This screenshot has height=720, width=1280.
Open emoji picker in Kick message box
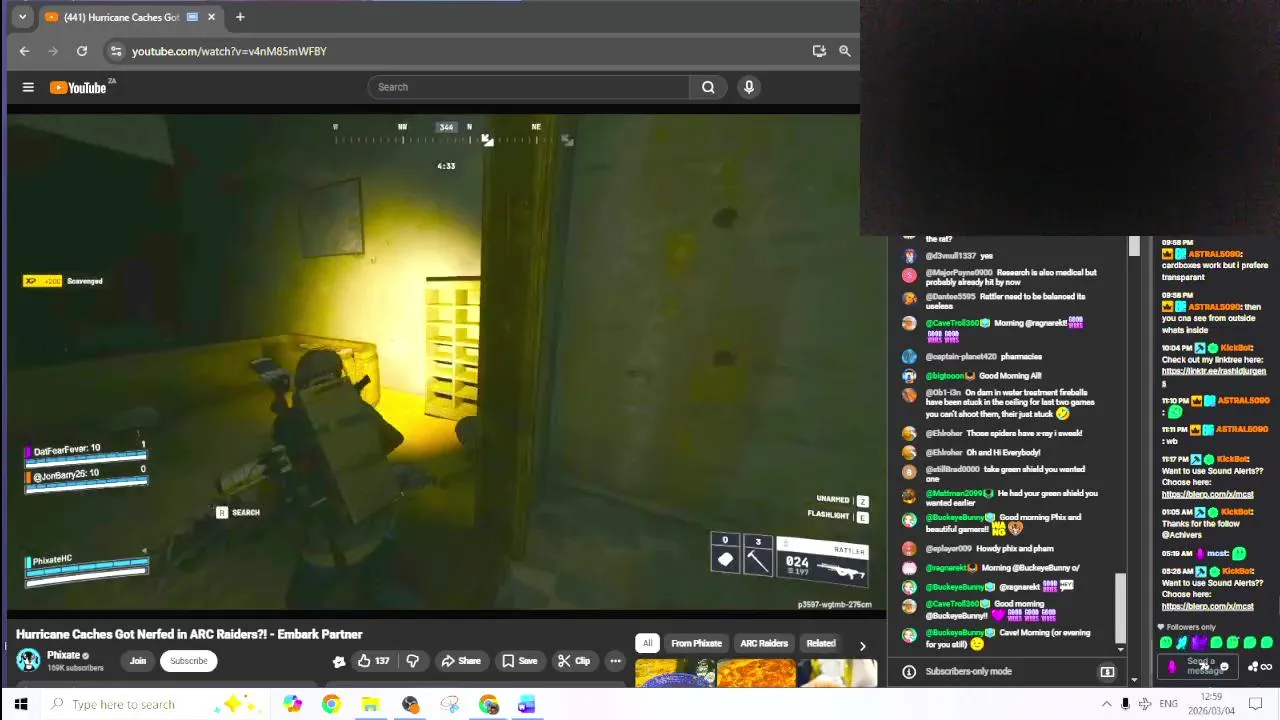(x=1224, y=667)
